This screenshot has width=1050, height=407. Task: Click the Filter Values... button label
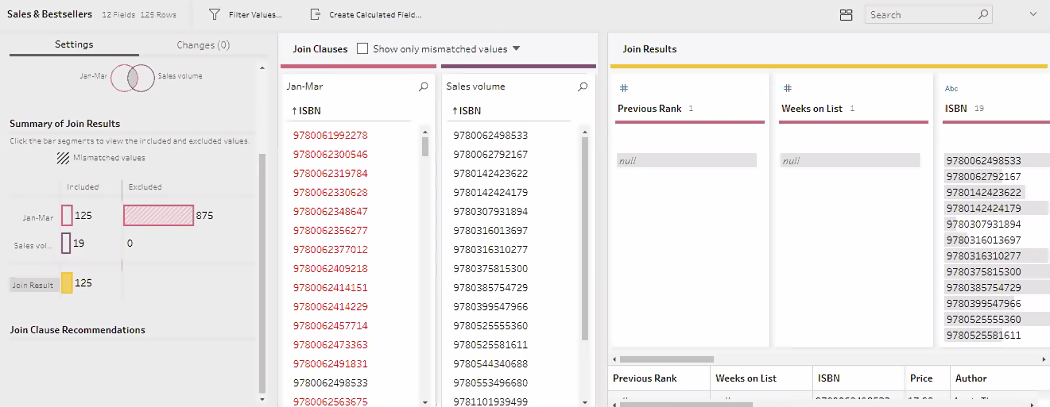[255, 15]
